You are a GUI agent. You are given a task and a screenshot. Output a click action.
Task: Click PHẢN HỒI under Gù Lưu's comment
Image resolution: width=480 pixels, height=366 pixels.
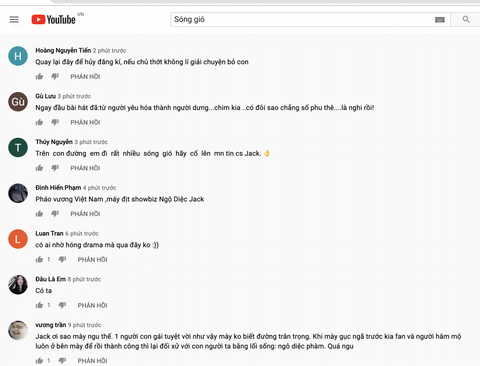click(85, 122)
